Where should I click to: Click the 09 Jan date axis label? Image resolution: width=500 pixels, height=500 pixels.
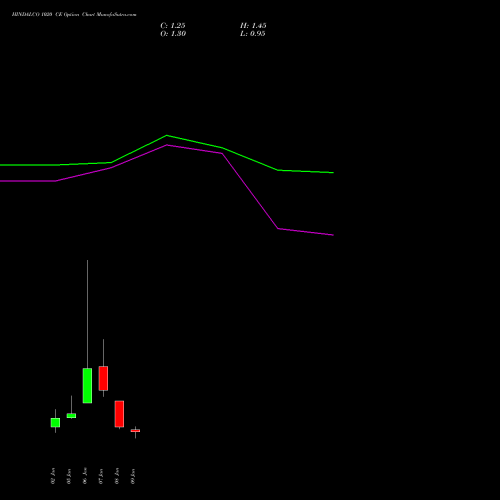[x=133, y=476]
